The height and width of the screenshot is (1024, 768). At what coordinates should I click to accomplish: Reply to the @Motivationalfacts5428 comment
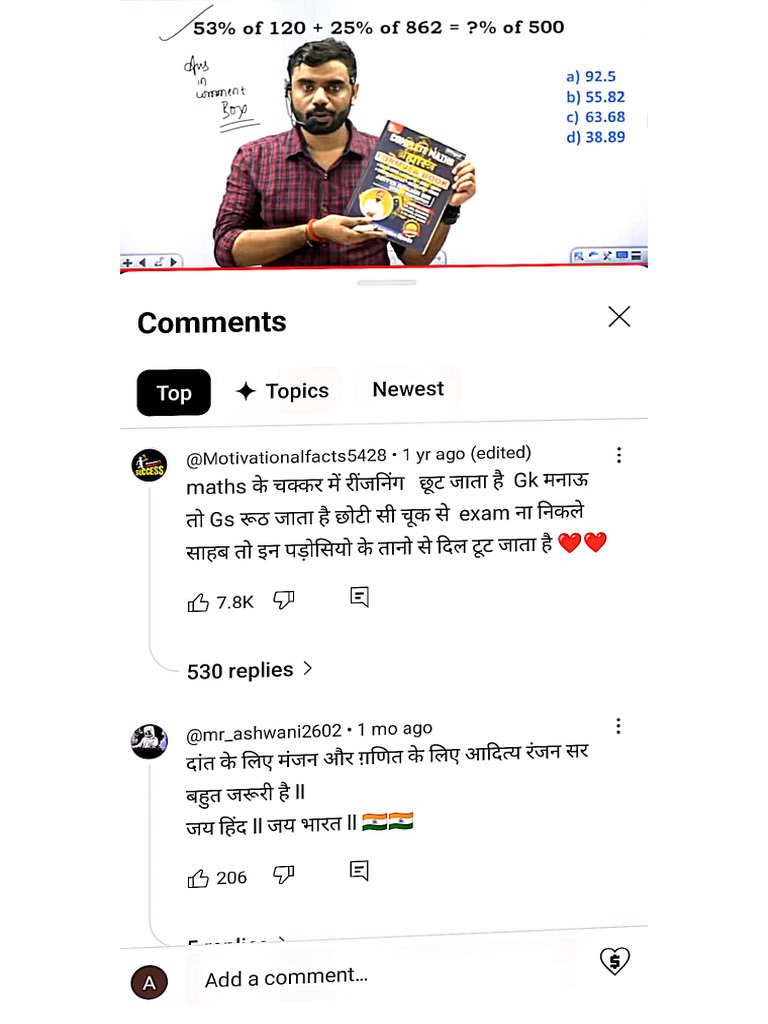click(359, 596)
